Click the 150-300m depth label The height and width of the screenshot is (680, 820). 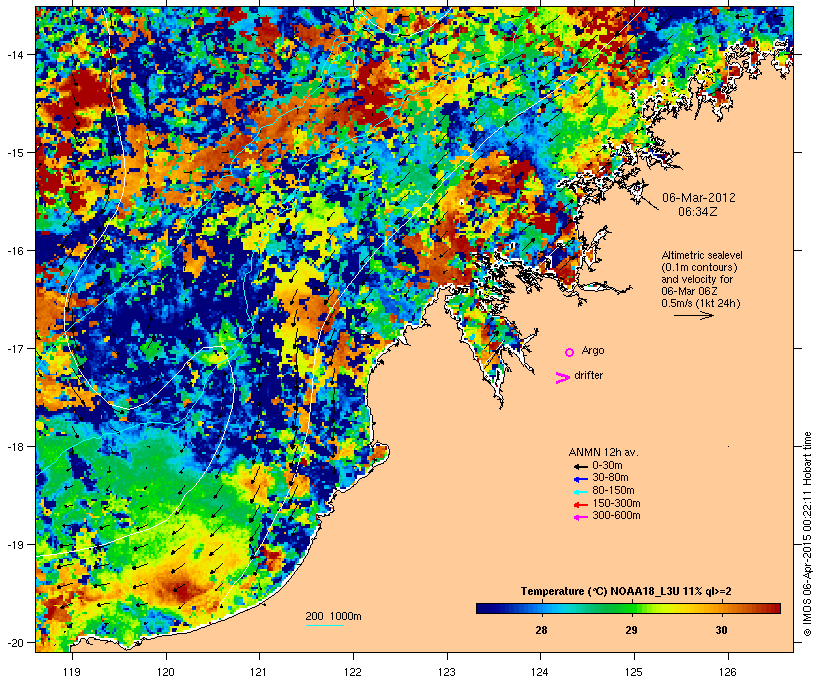(x=616, y=503)
